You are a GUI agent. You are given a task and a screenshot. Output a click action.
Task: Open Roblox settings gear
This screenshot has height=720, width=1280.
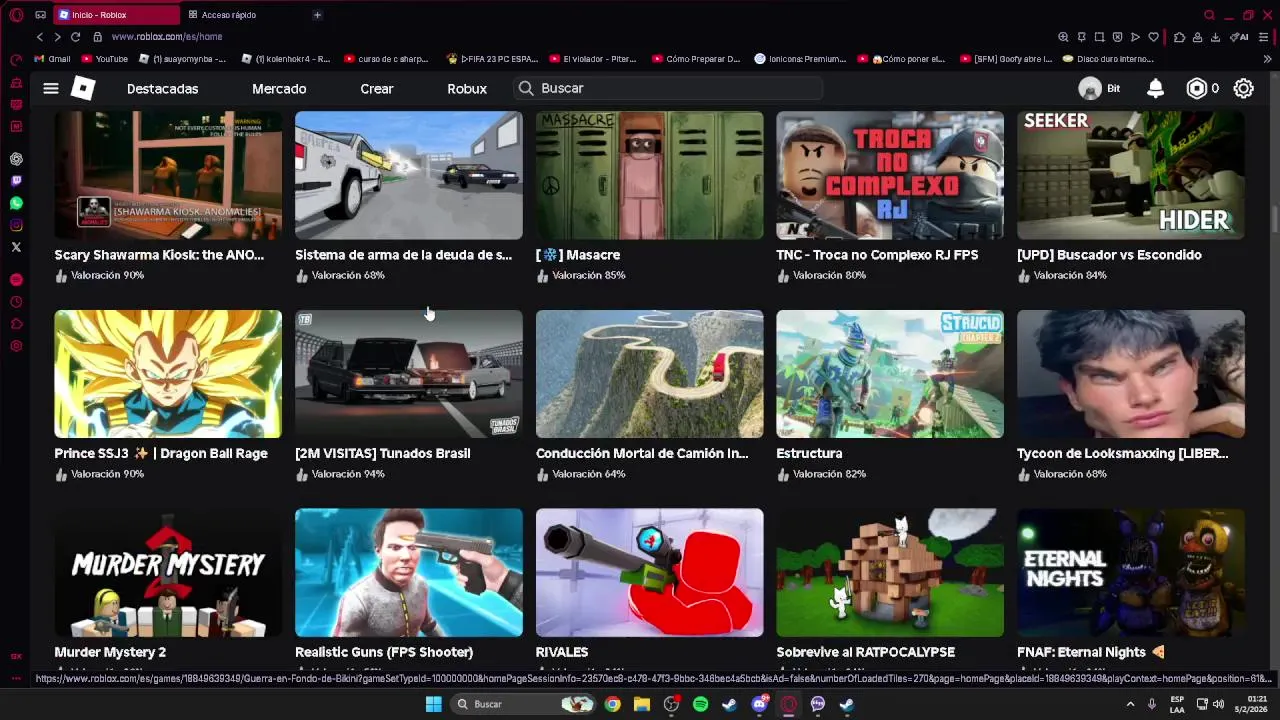(x=1244, y=88)
